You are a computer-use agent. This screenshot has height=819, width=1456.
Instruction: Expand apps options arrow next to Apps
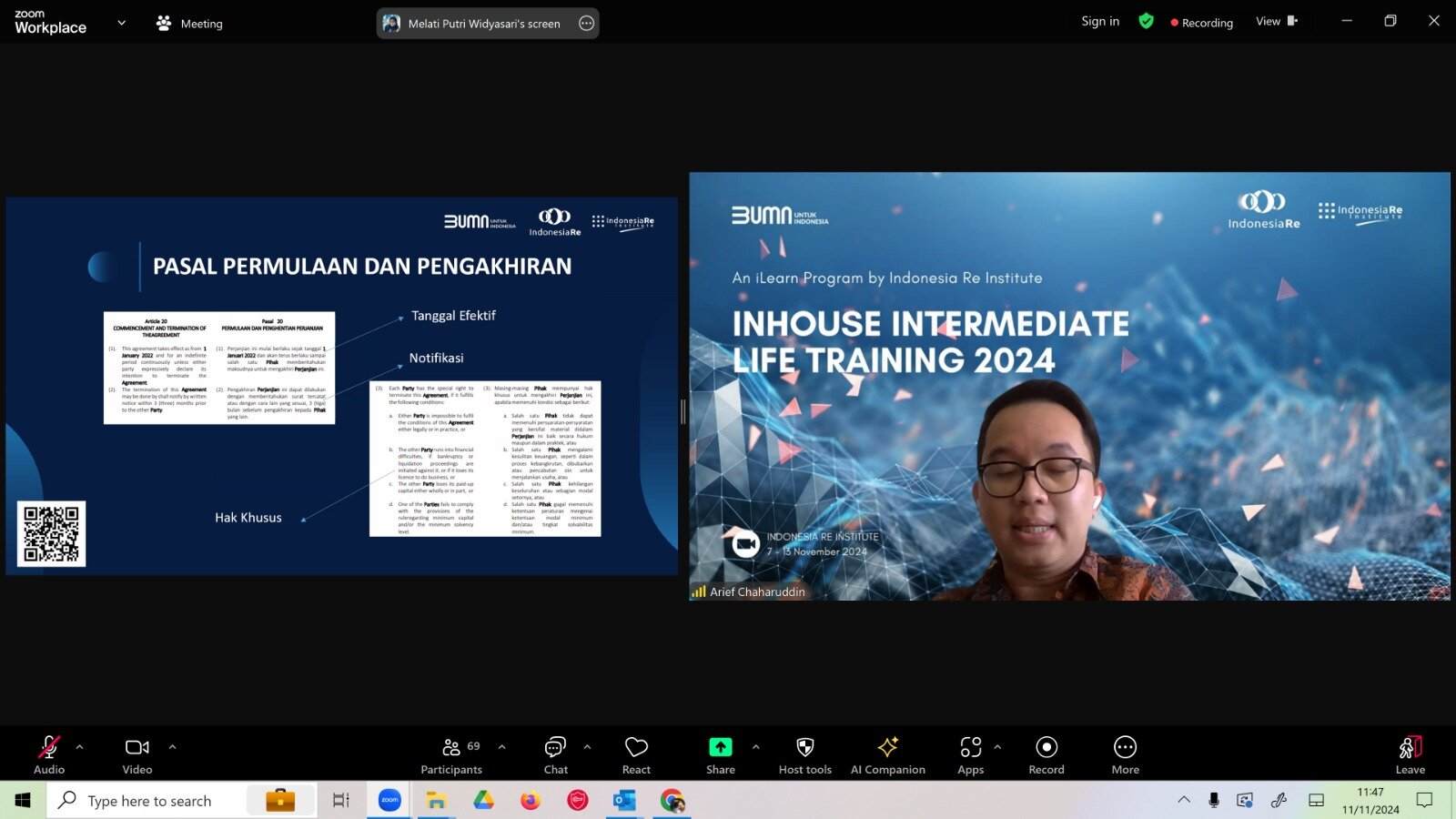997,747
